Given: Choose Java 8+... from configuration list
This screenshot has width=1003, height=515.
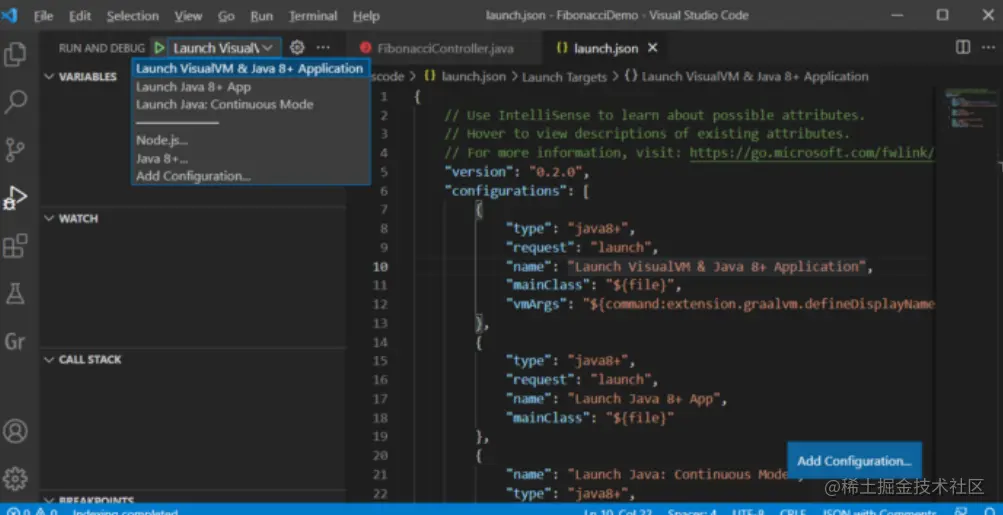Looking at the screenshot, I should (250, 159).
